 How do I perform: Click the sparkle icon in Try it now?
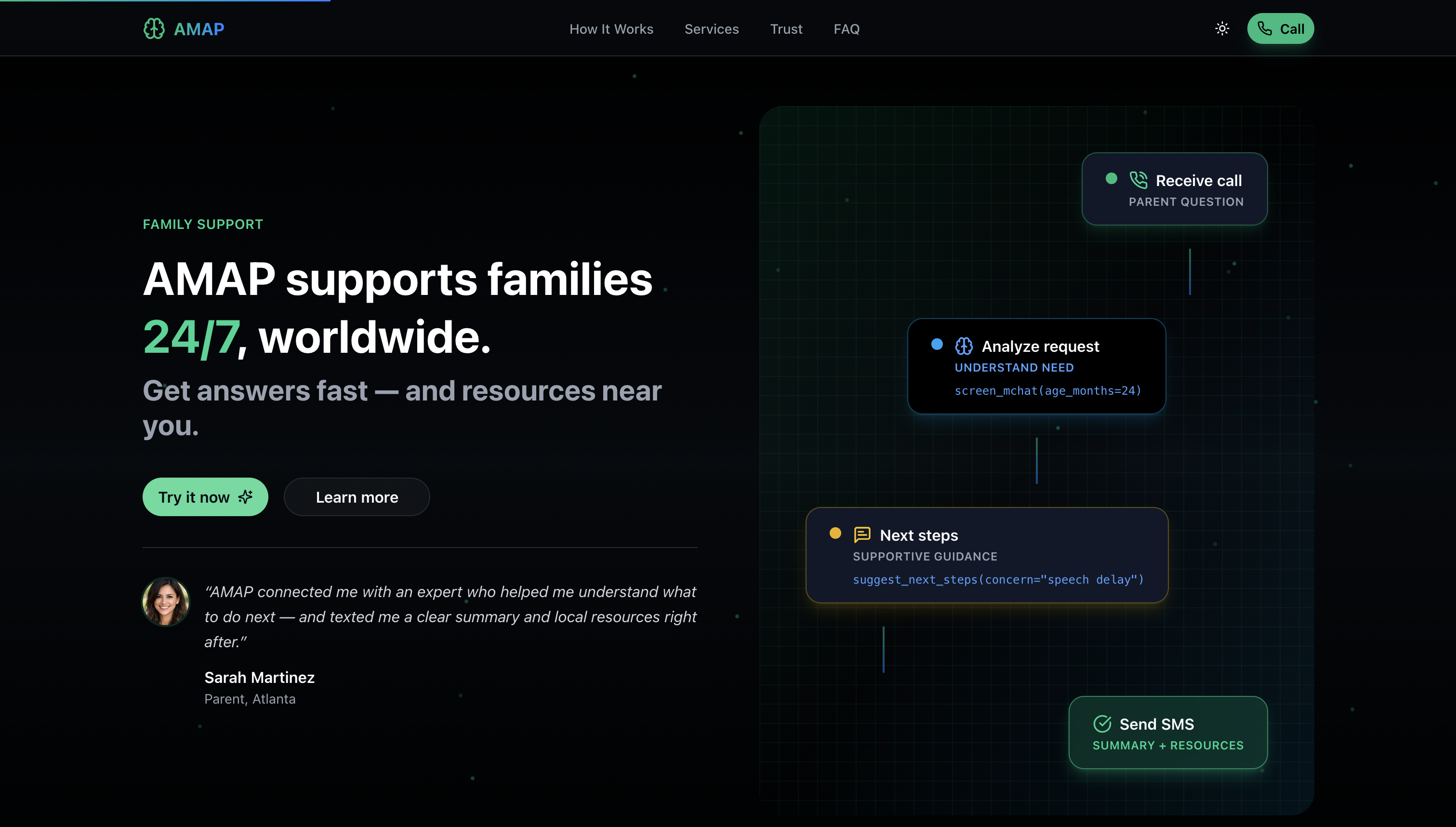245,497
